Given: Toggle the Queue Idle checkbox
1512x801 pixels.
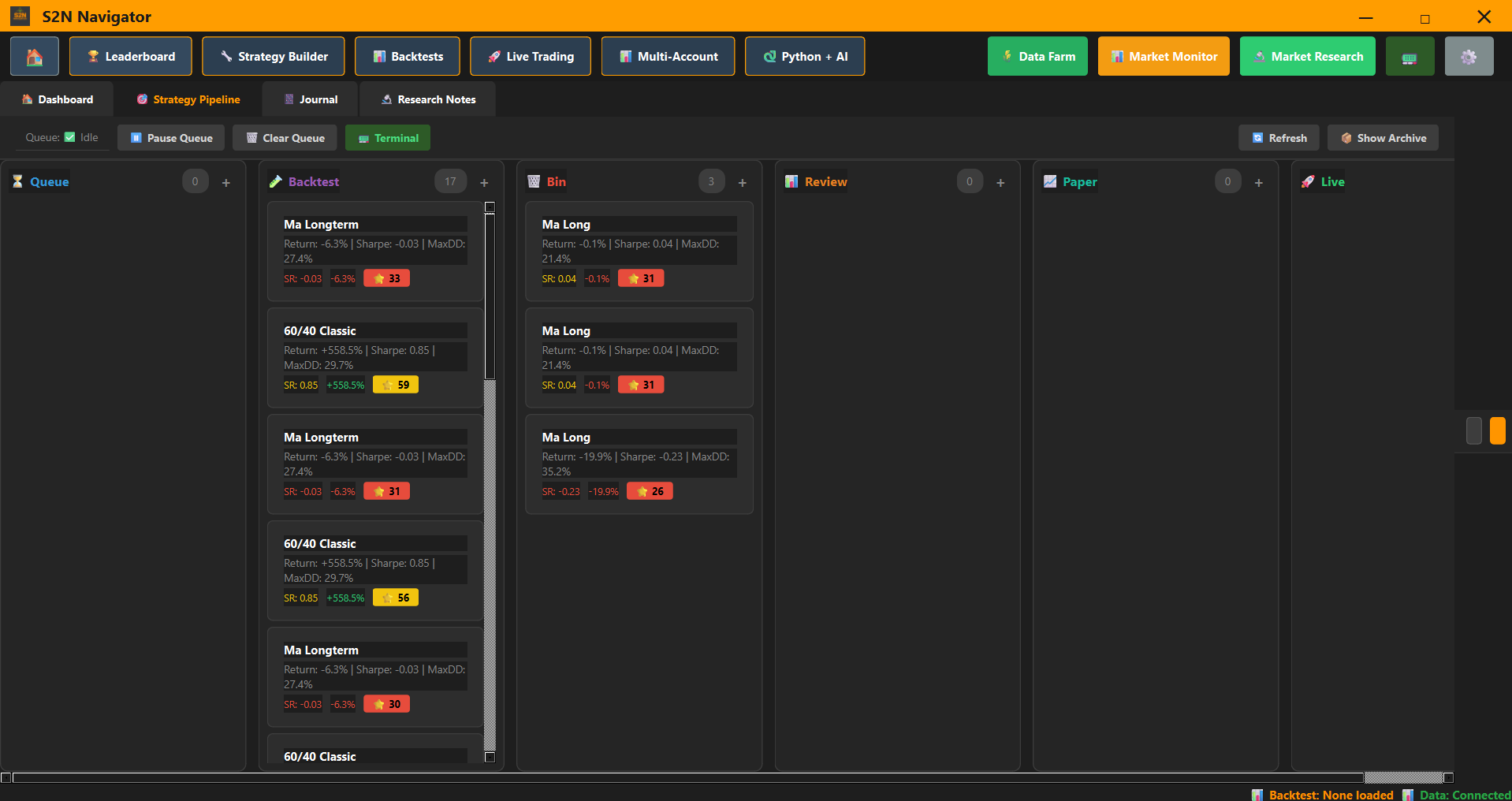Looking at the screenshot, I should (70, 137).
